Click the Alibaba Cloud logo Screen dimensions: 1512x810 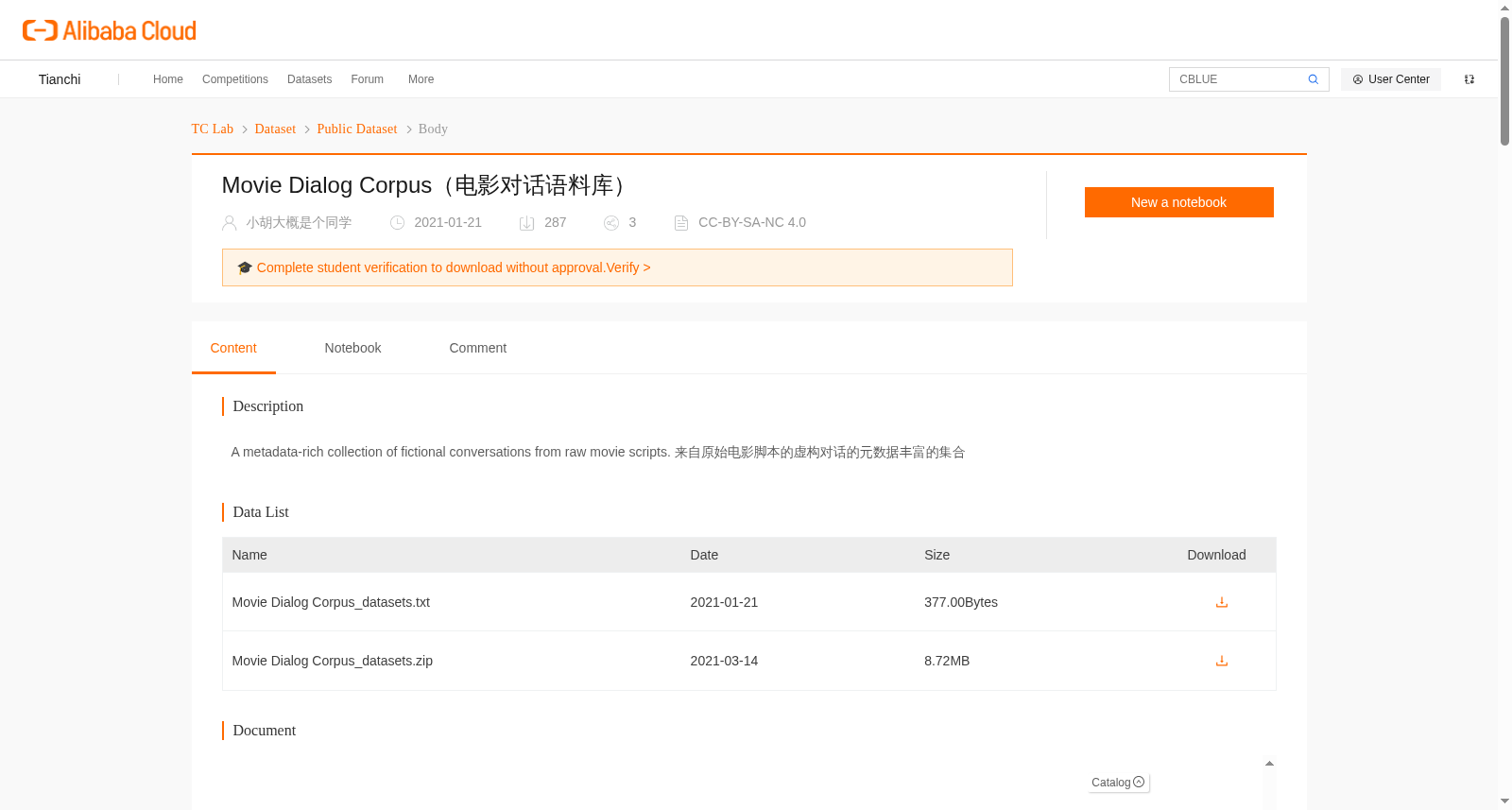tap(110, 30)
